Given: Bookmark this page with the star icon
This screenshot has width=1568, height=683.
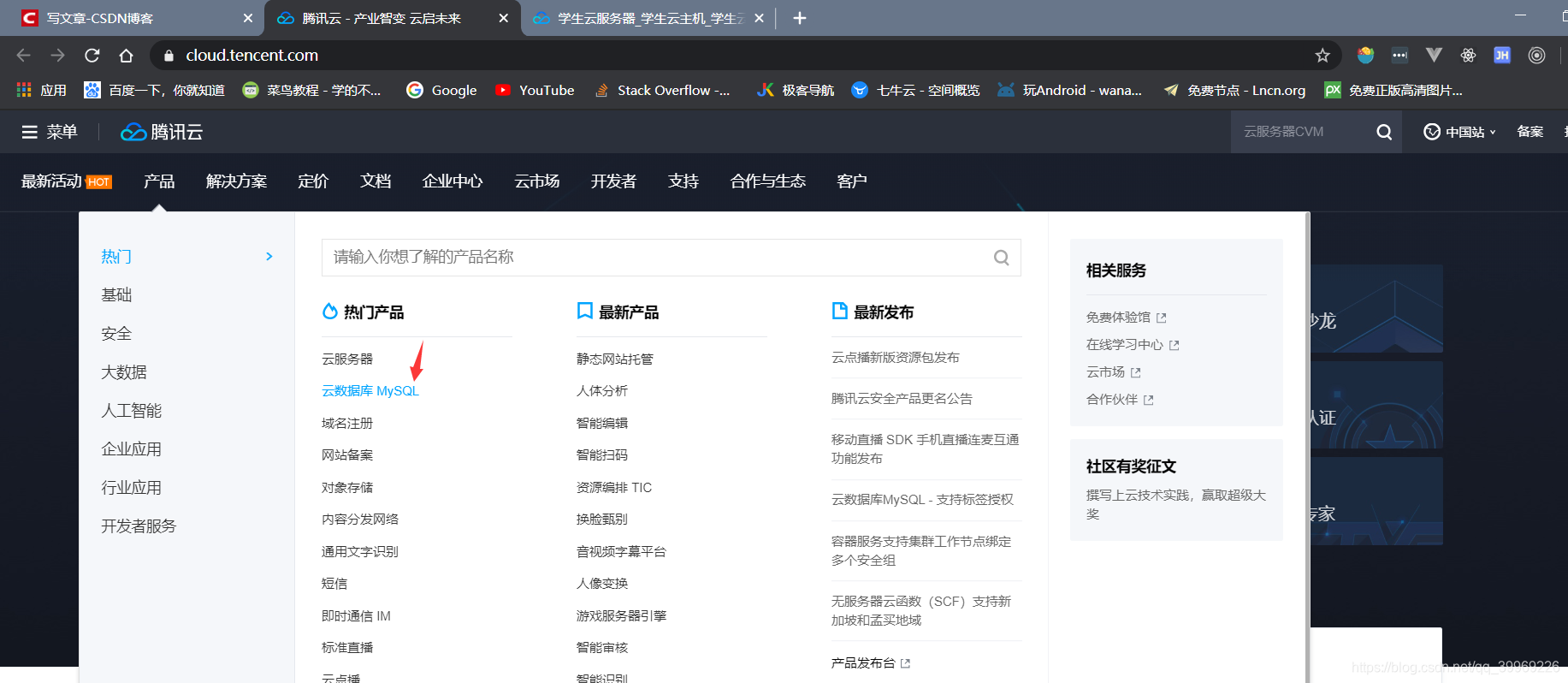Looking at the screenshot, I should coord(1322,55).
